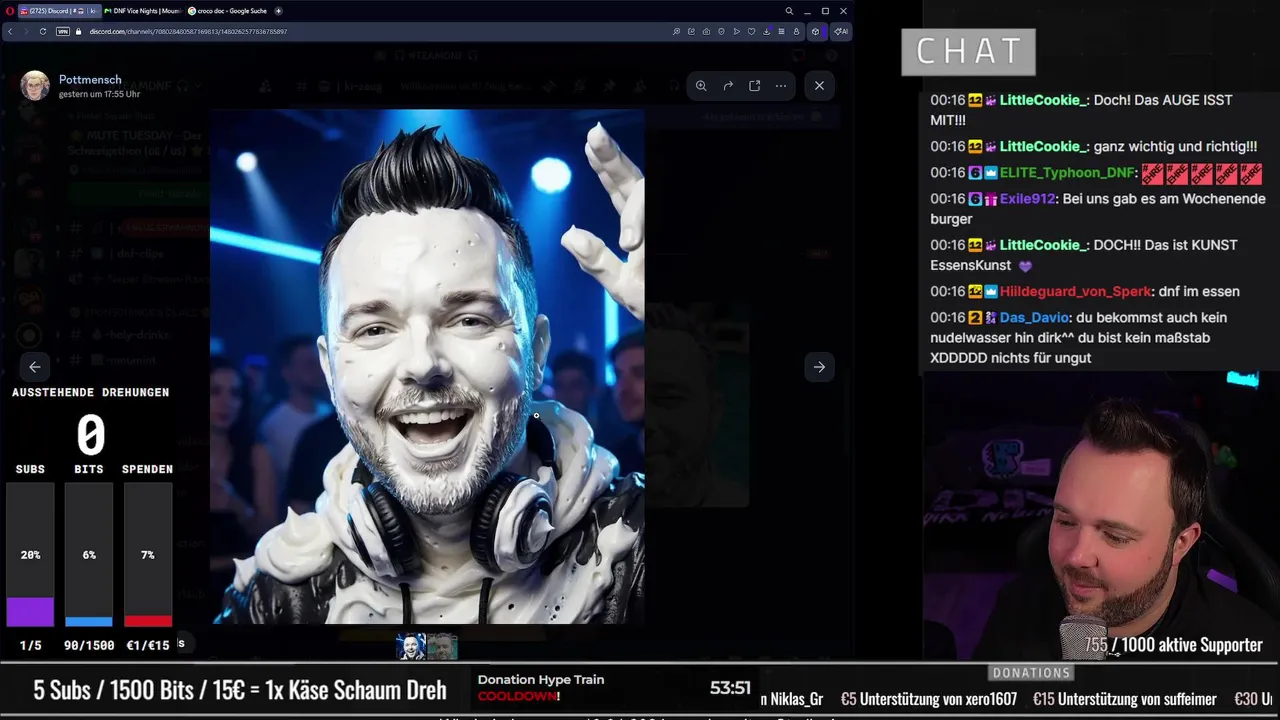This screenshot has width=1280, height=720.
Task: Click Exile912 username in chat
Action: (x=1027, y=199)
